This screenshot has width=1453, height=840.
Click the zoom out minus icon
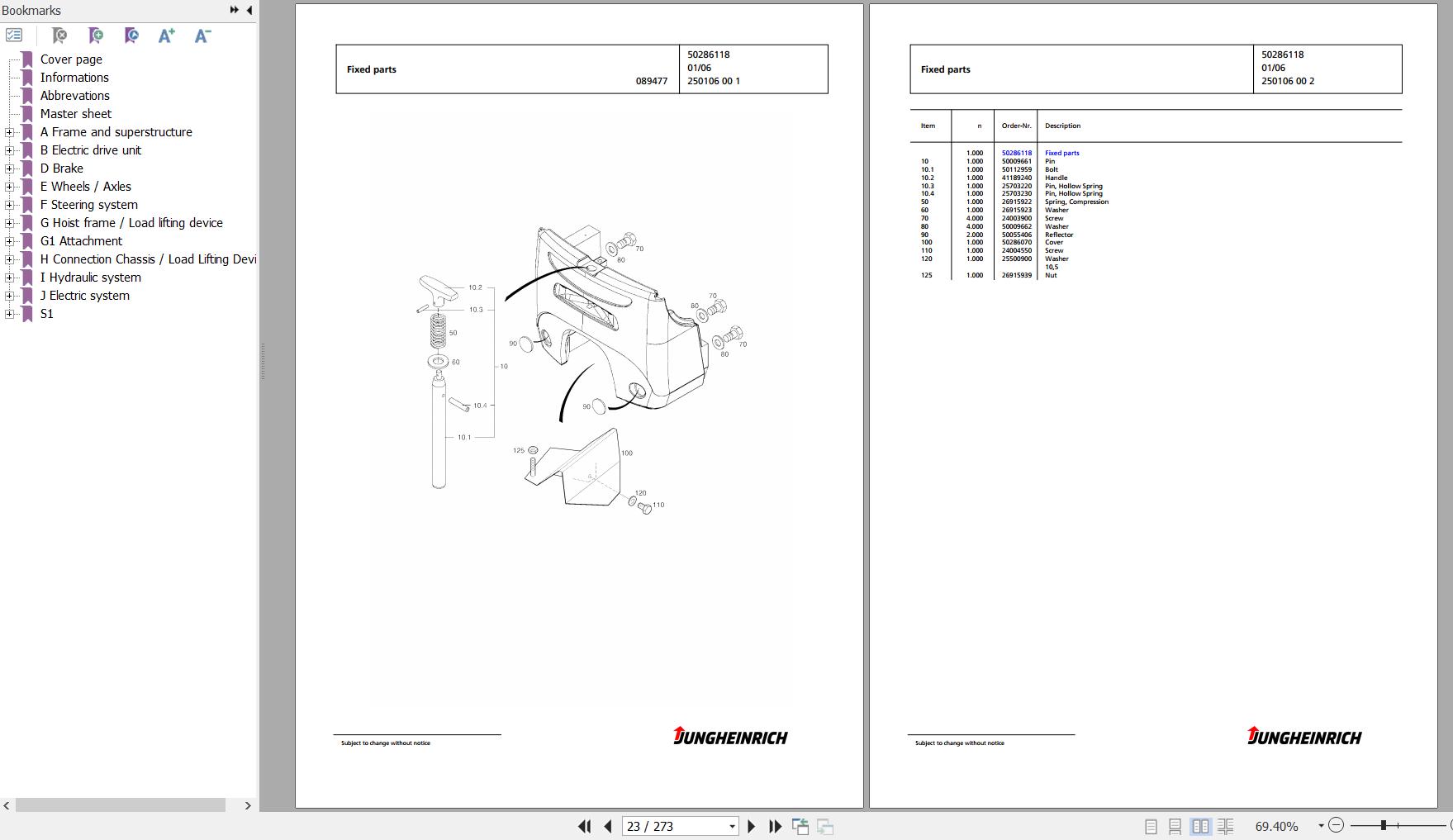click(x=1336, y=825)
